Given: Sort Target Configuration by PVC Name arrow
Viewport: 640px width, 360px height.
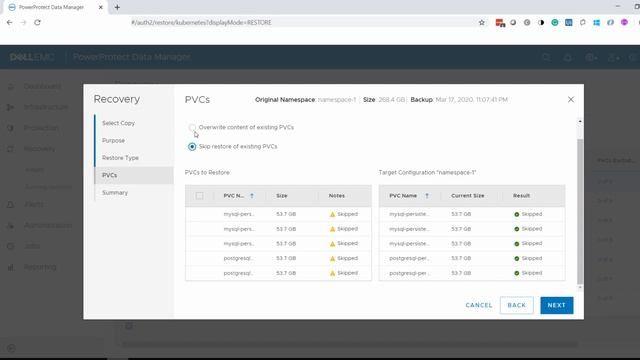Looking at the screenshot, I should [x=427, y=196].
